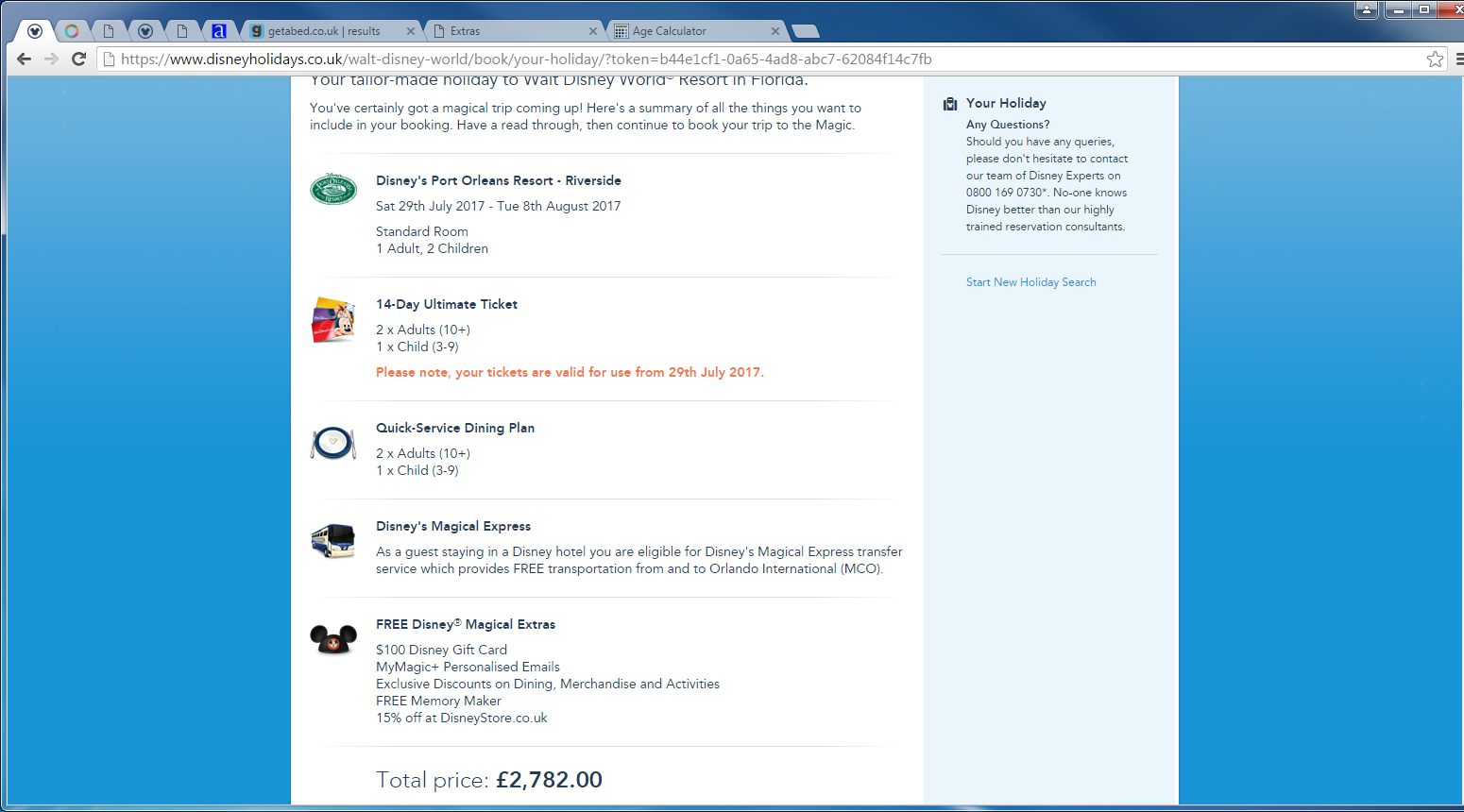Click the Magical Express bus icon
This screenshot has width=1464, height=812.
coord(333,541)
